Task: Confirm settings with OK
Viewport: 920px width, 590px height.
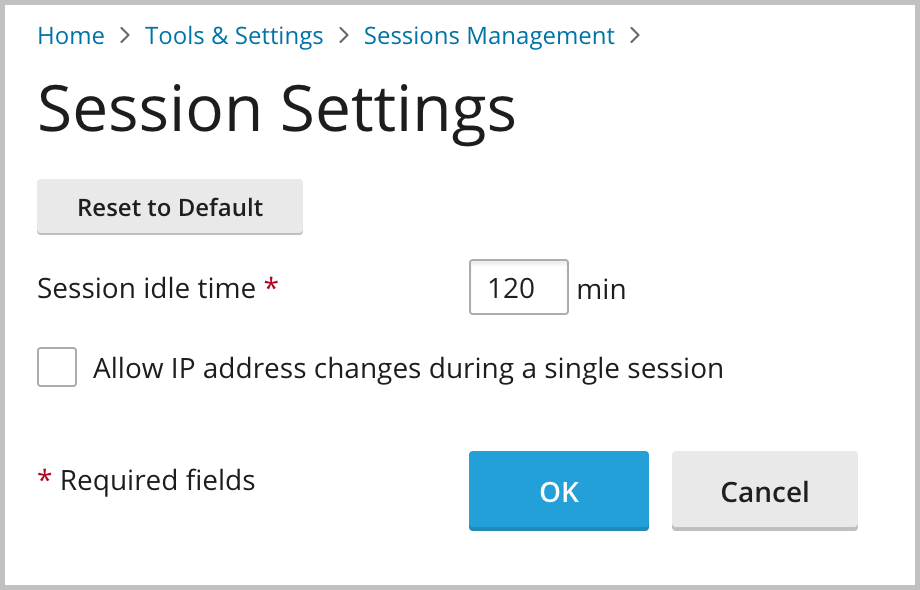Action: point(558,491)
